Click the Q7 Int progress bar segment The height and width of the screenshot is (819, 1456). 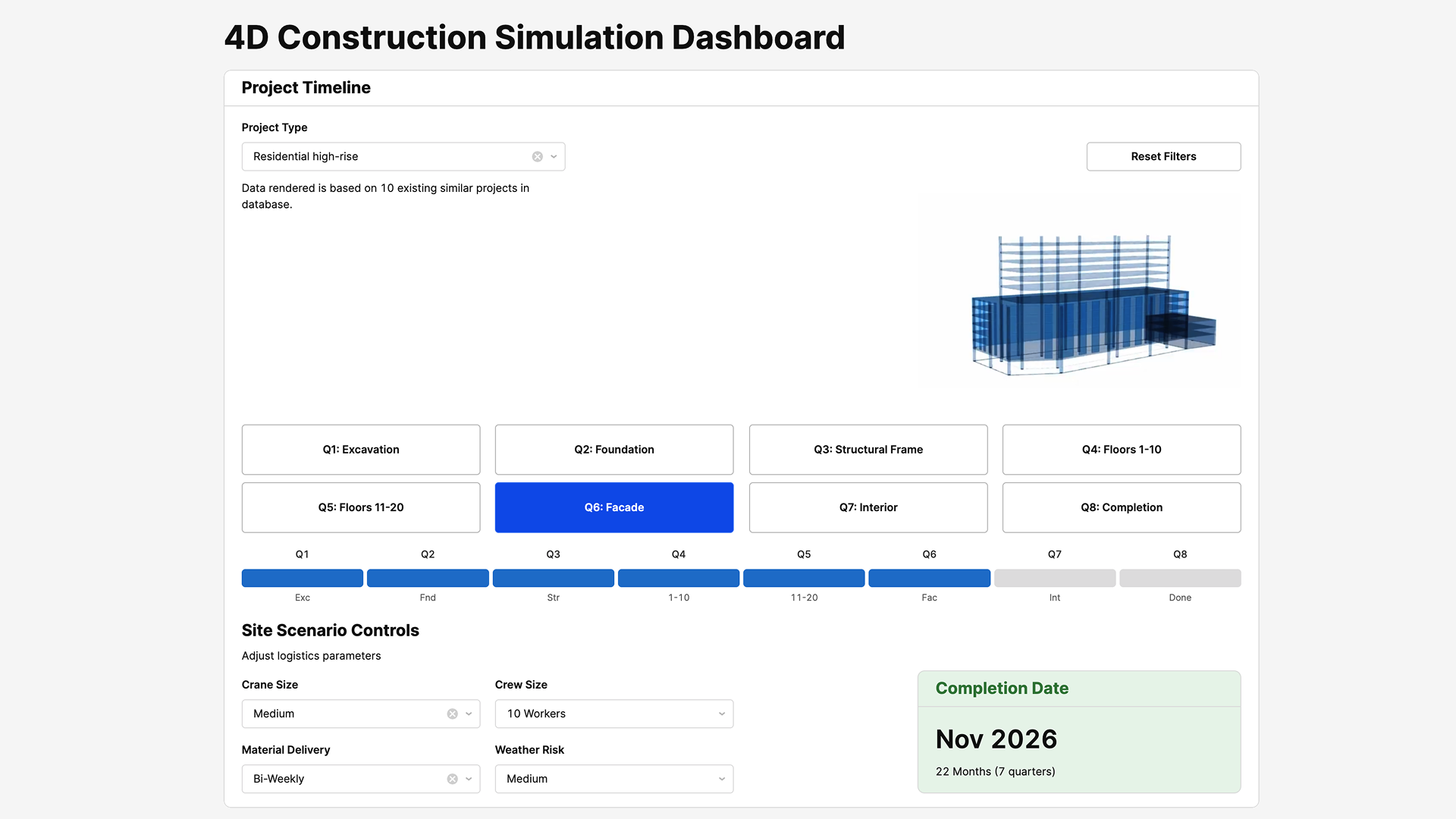1054,578
